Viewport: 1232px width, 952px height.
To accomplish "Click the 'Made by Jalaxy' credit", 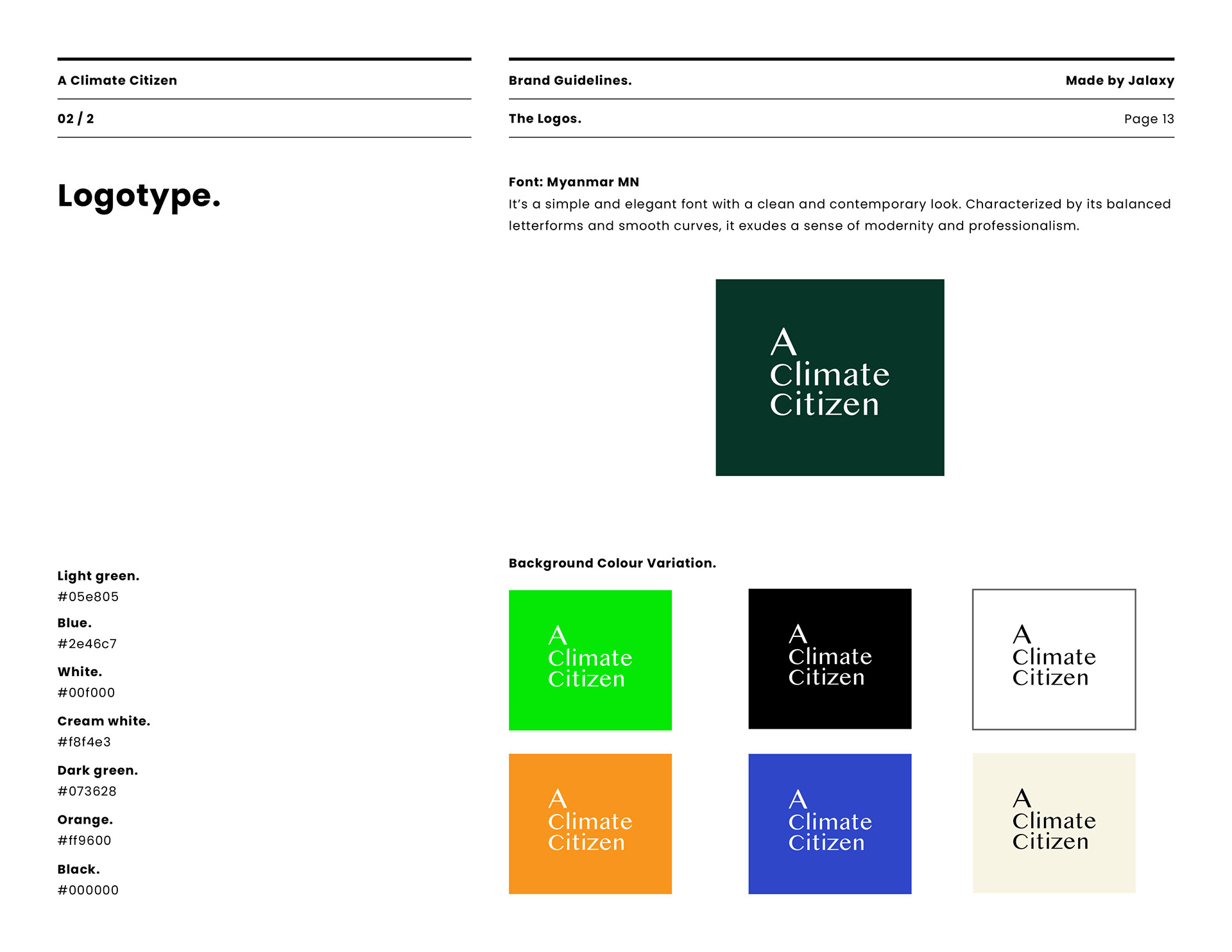I will [x=1119, y=80].
